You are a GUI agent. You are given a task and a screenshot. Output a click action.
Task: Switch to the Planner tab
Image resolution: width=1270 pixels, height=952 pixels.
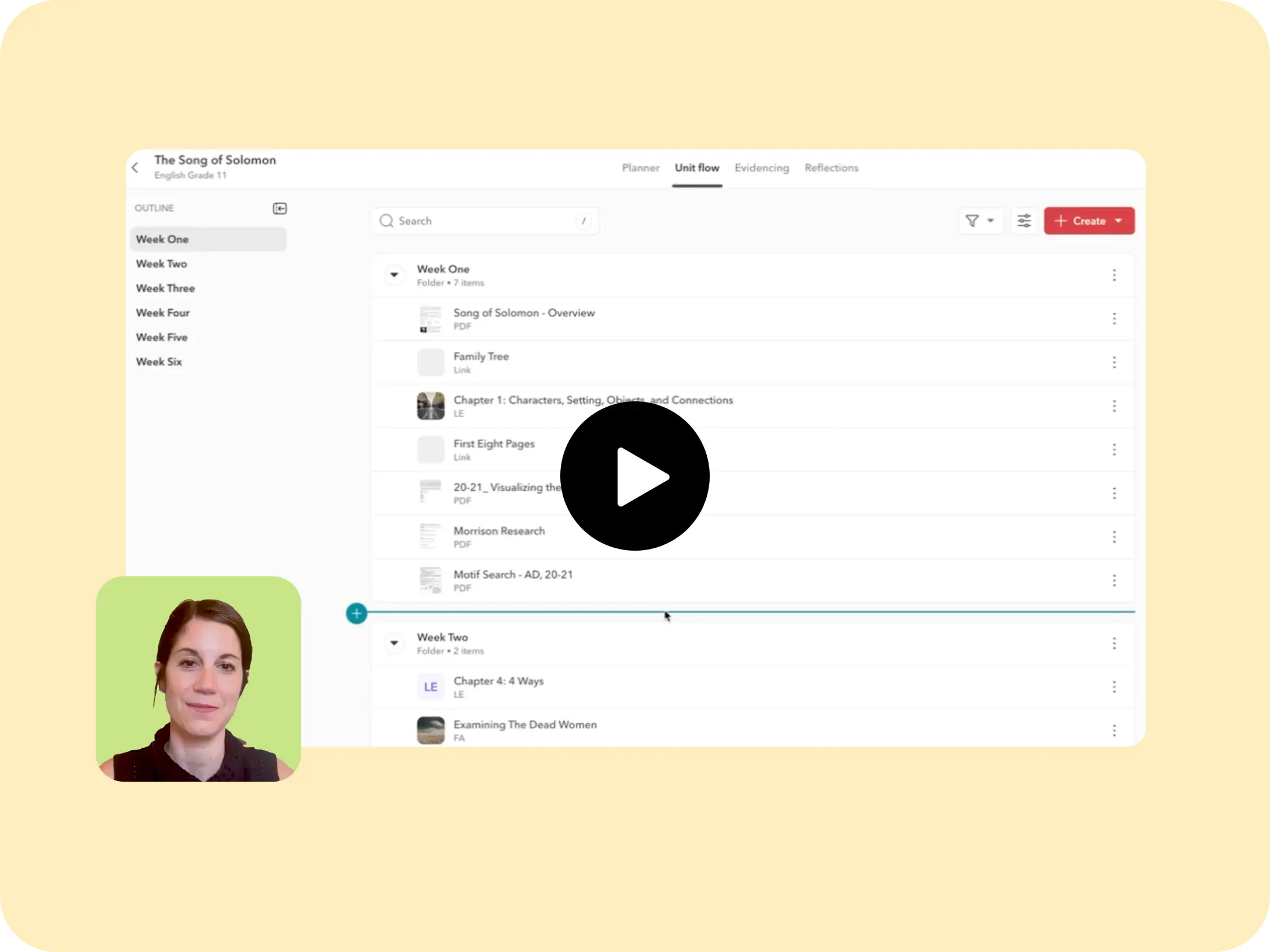640,168
